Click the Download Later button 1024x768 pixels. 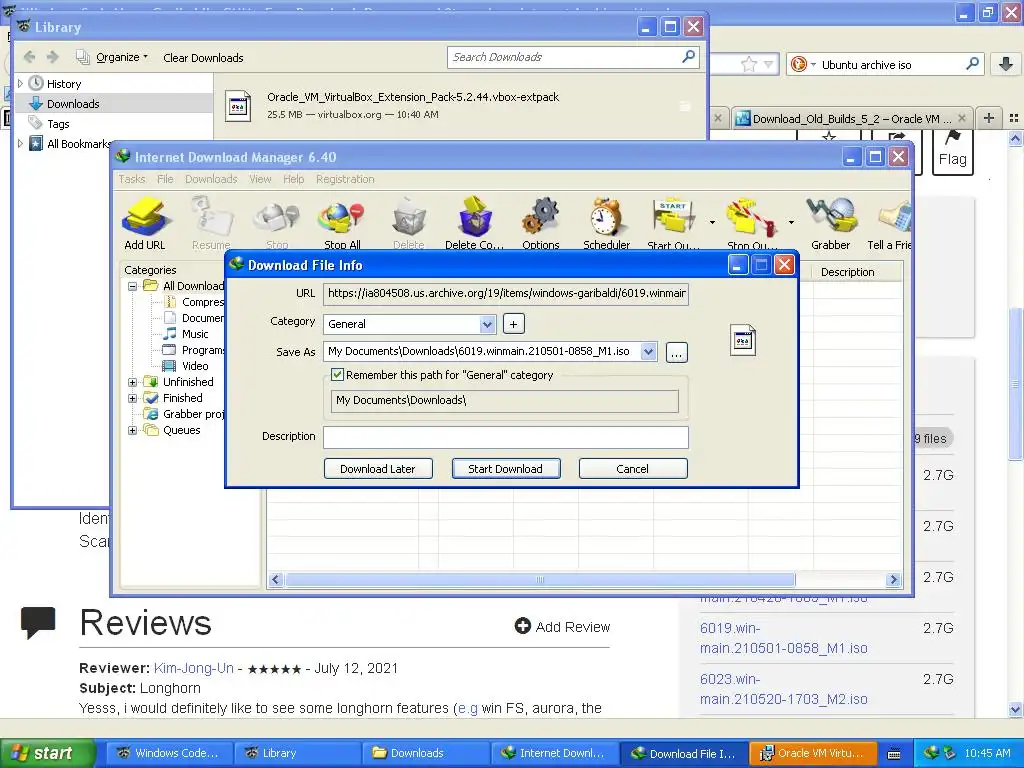point(377,469)
